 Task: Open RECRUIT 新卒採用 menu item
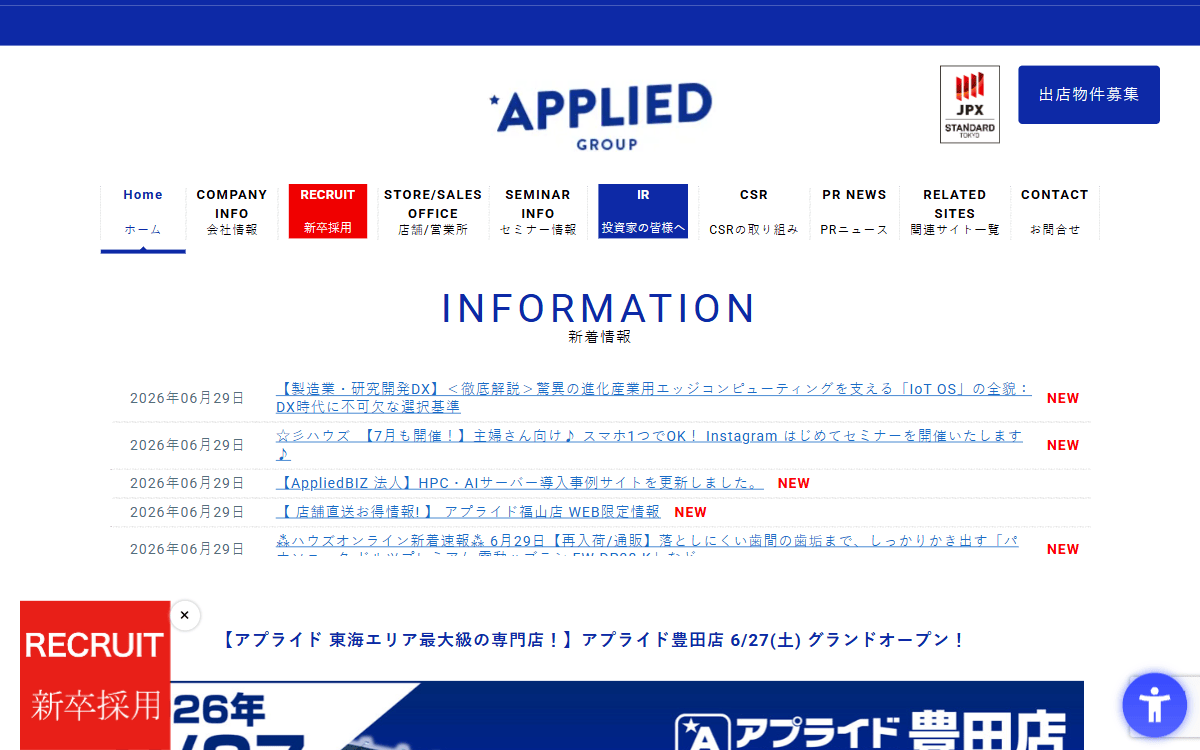click(x=328, y=211)
